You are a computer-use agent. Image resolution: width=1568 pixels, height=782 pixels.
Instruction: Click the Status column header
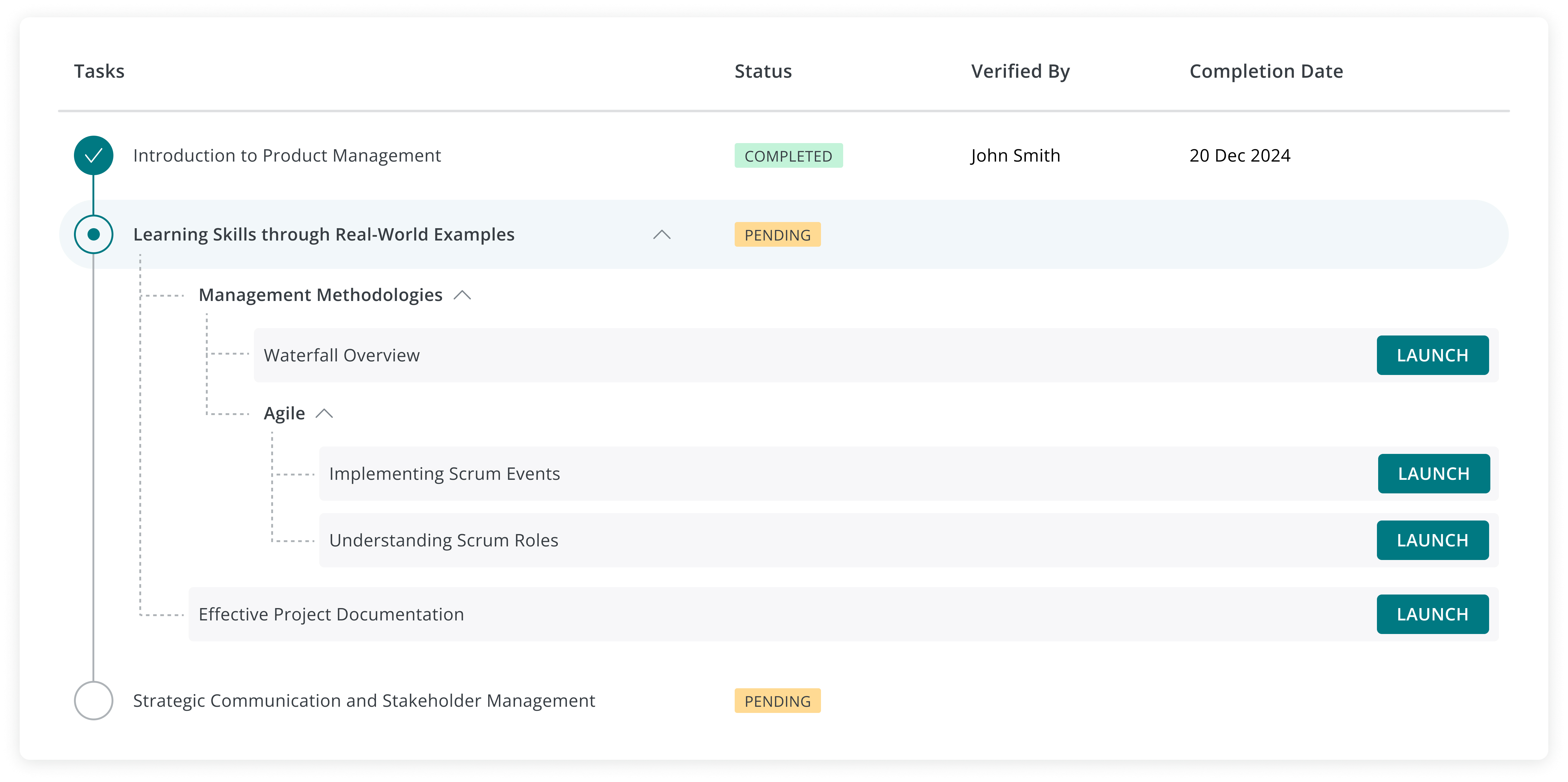click(763, 71)
